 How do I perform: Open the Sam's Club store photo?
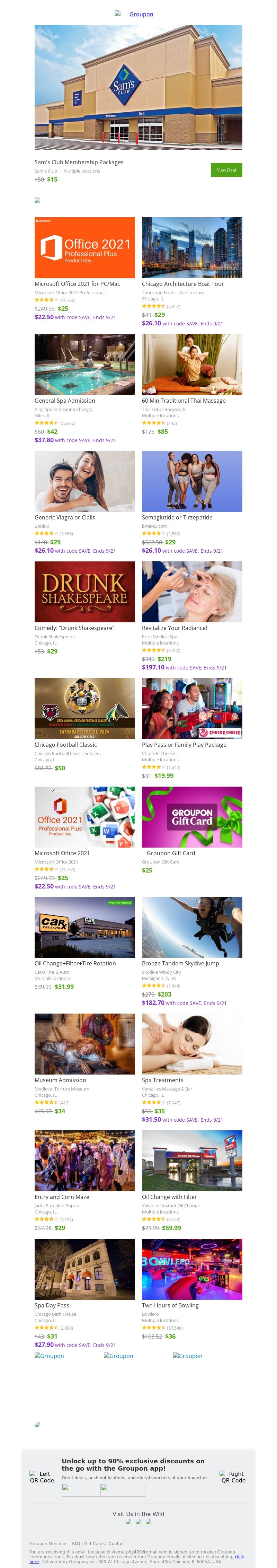click(138, 87)
